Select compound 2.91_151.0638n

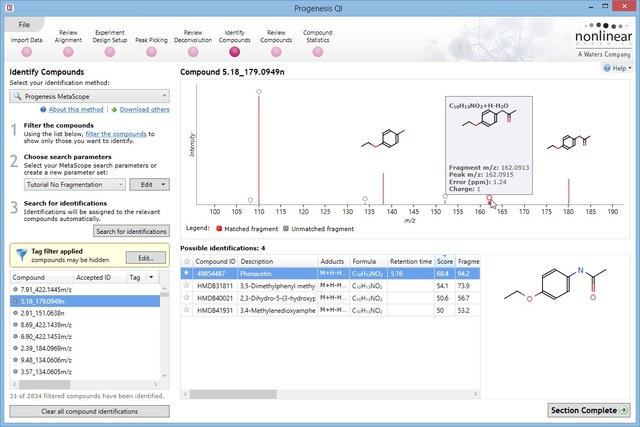coord(85,313)
